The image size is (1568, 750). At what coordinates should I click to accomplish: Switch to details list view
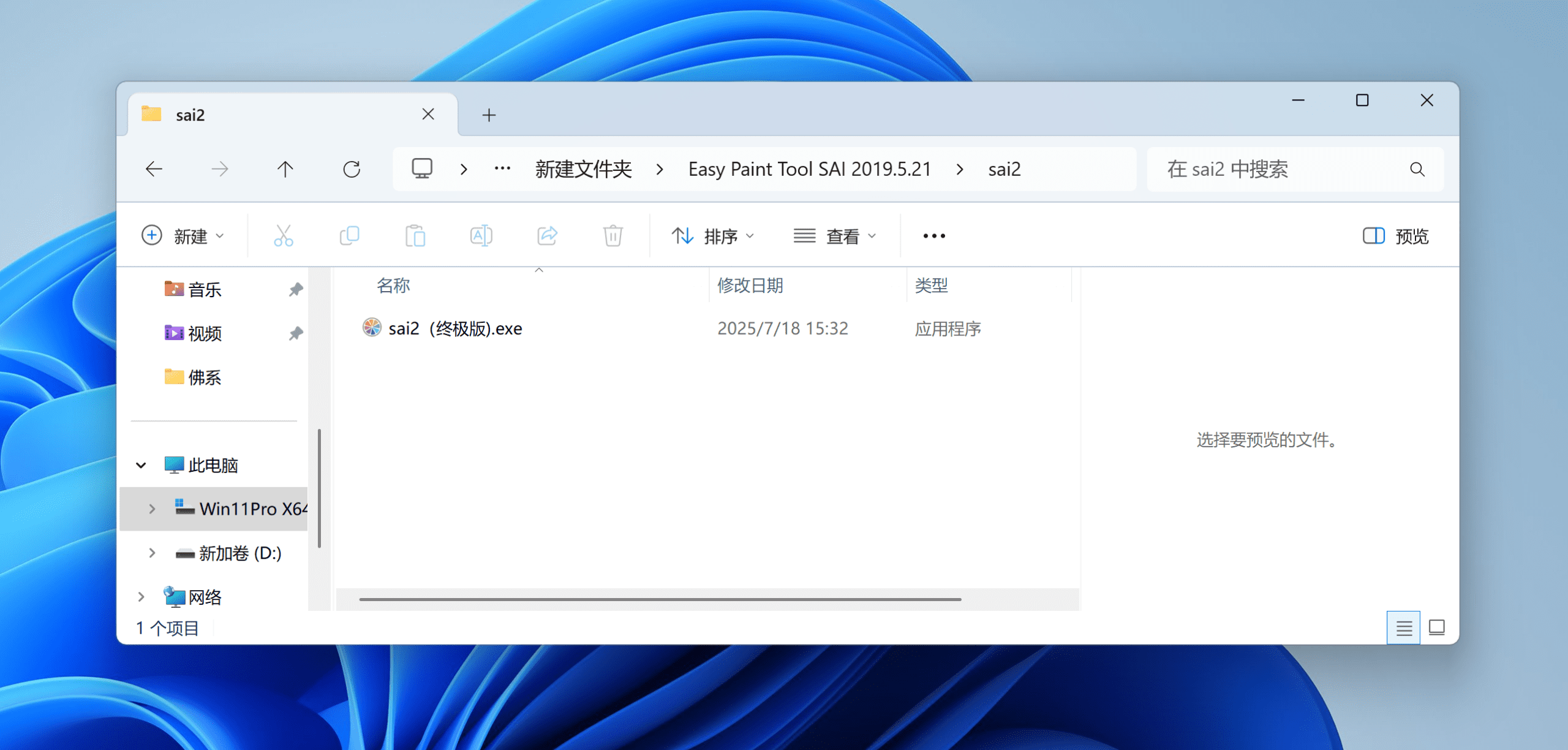click(1403, 627)
